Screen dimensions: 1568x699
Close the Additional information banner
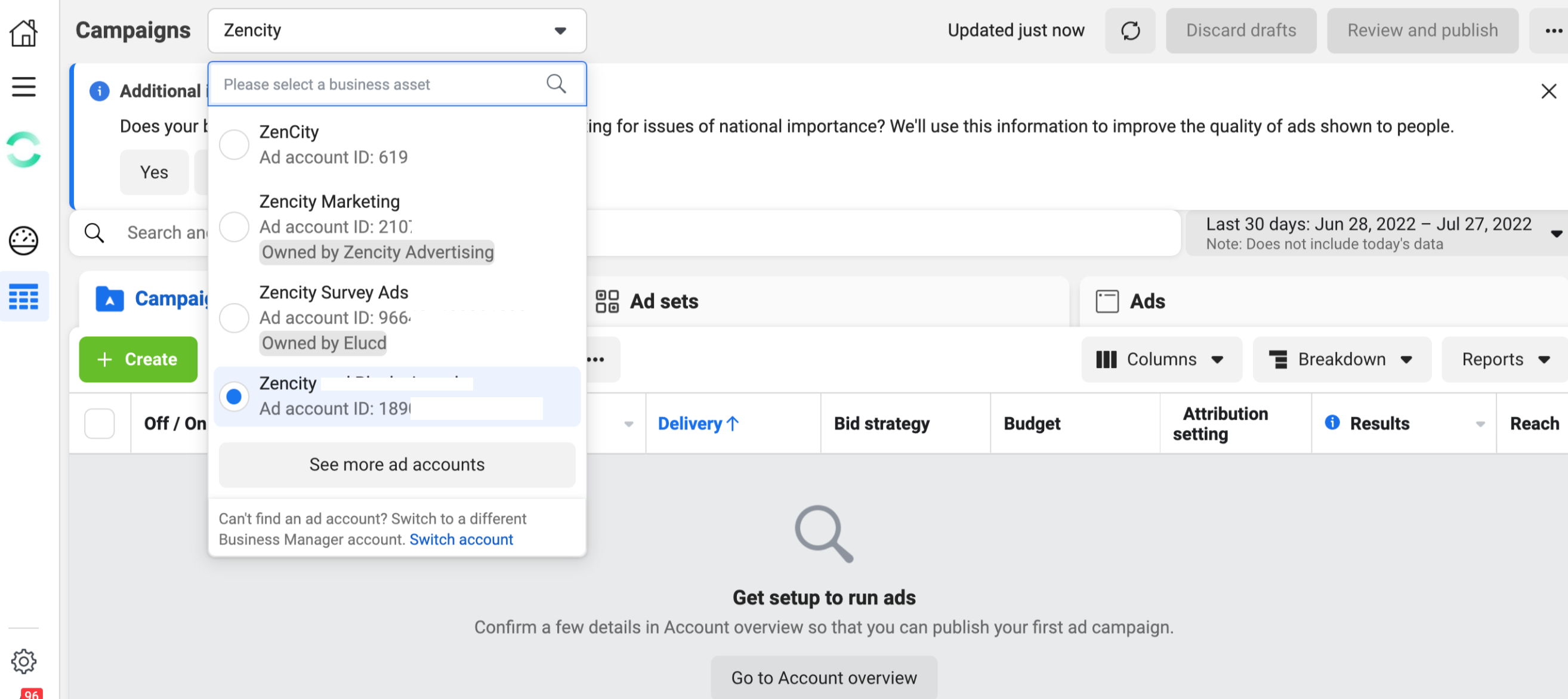click(1548, 91)
